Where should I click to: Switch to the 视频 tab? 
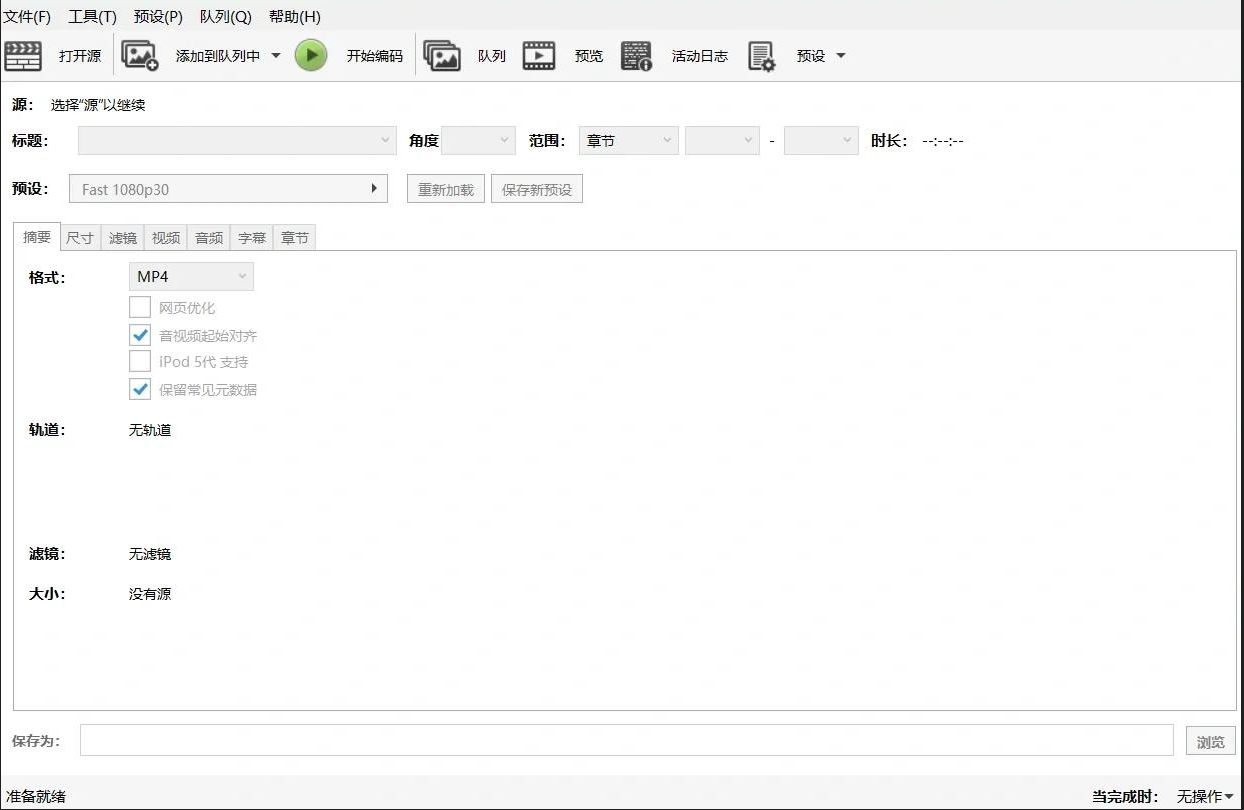click(166, 238)
